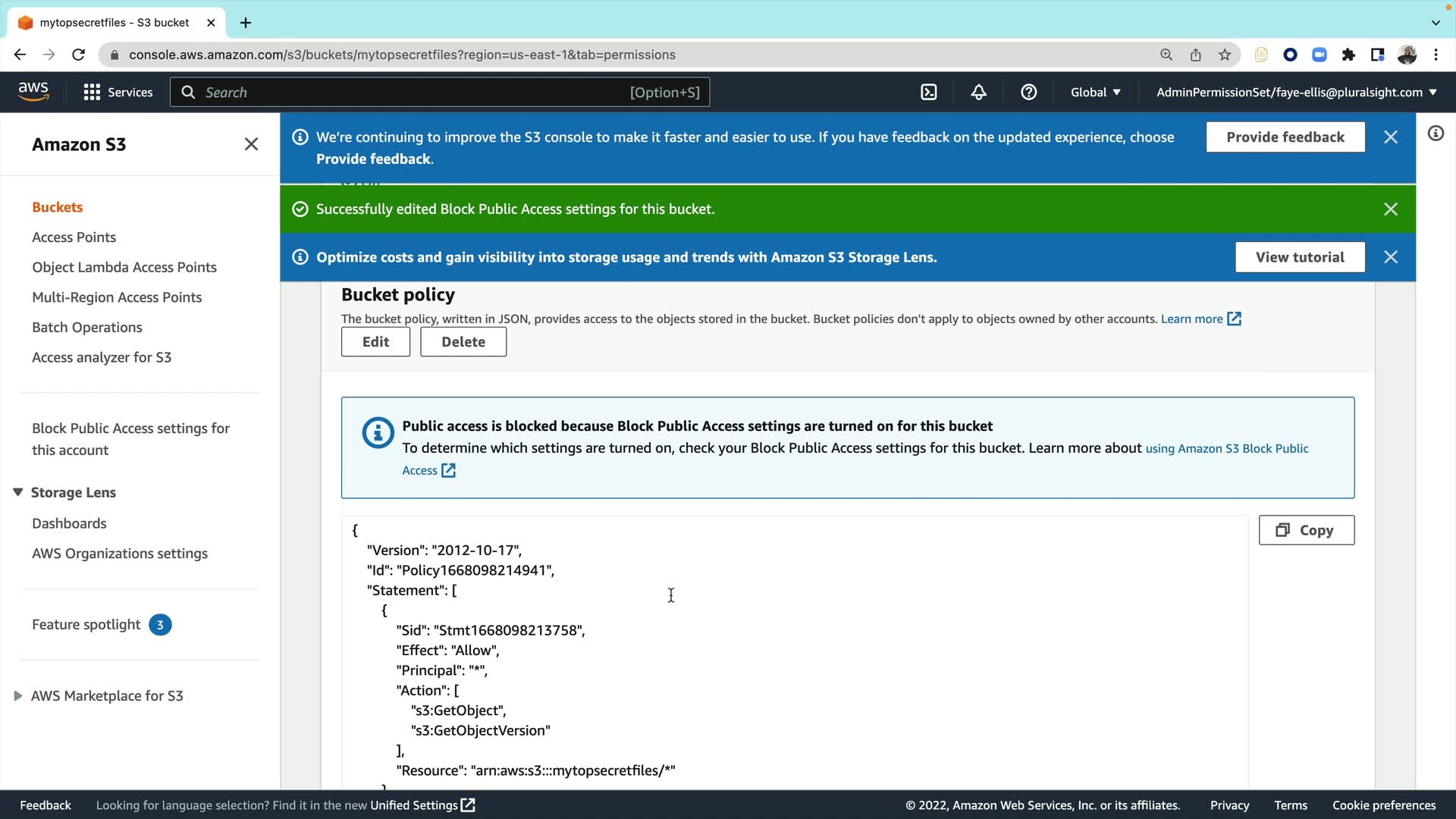1456x819 pixels.
Task: Open the info panel icon at right
Action: [x=1436, y=133]
